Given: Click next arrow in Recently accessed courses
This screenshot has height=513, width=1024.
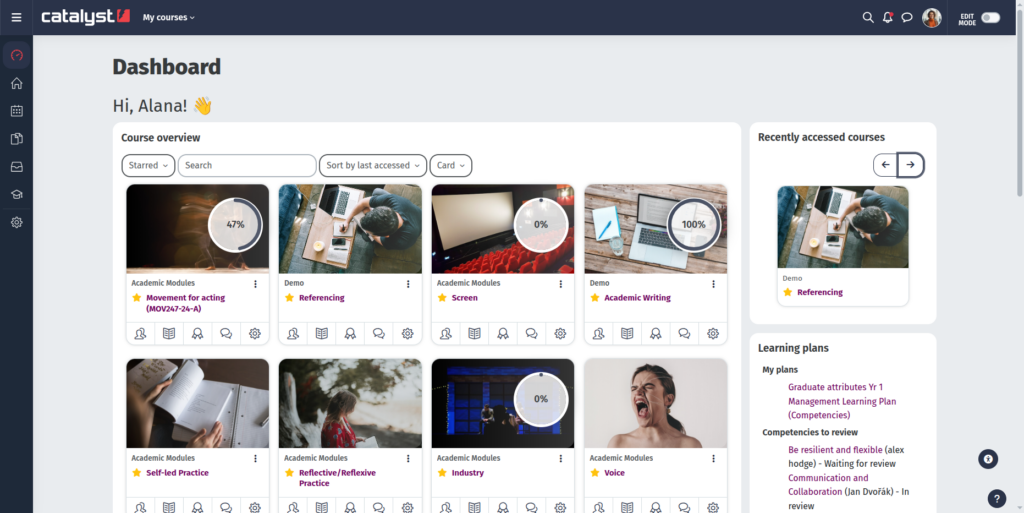Looking at the screenshot, I should pos(910,165).
